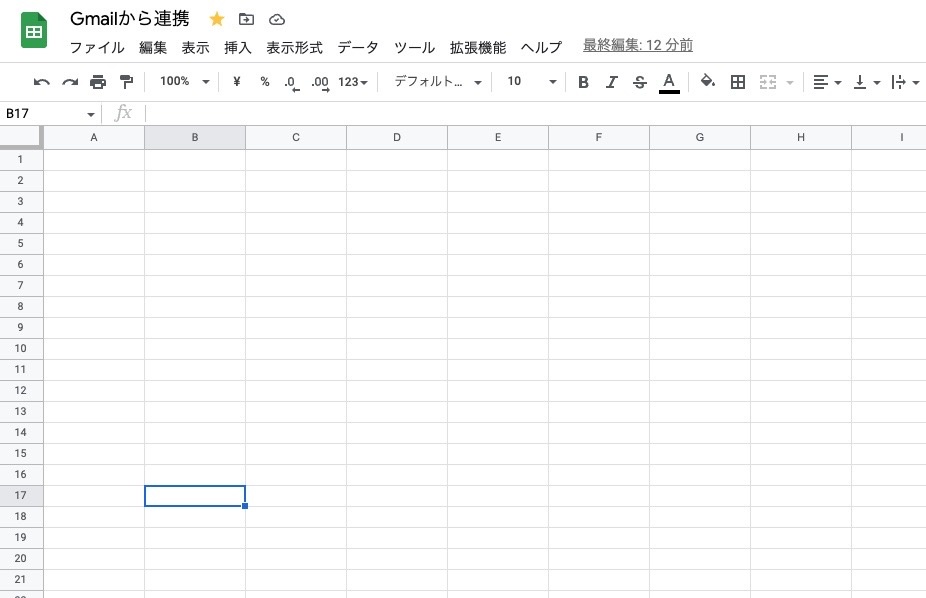Open the ファイル menu
Screen dimensions: 926x598
point(97,47)
